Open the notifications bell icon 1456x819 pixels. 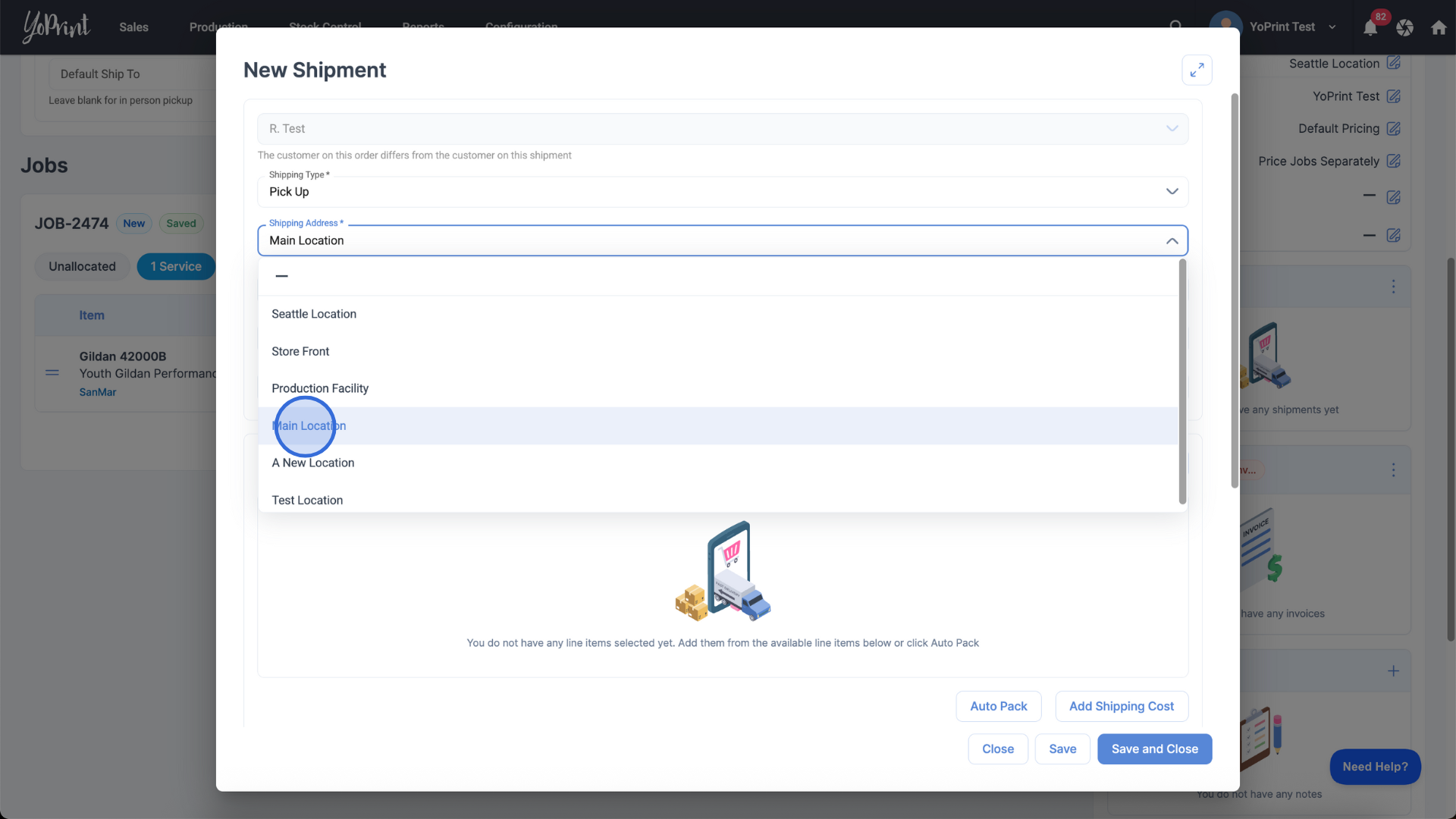pyautogui.click(x=1370, y=28)
